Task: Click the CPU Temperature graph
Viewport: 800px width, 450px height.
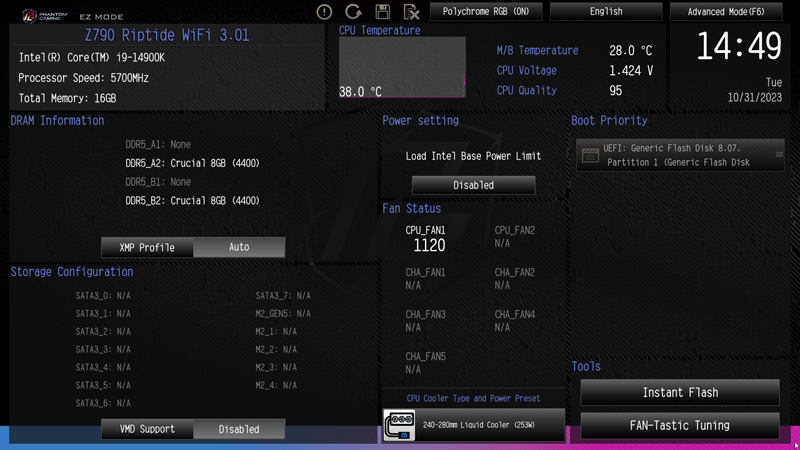Action: pos(402,67)
